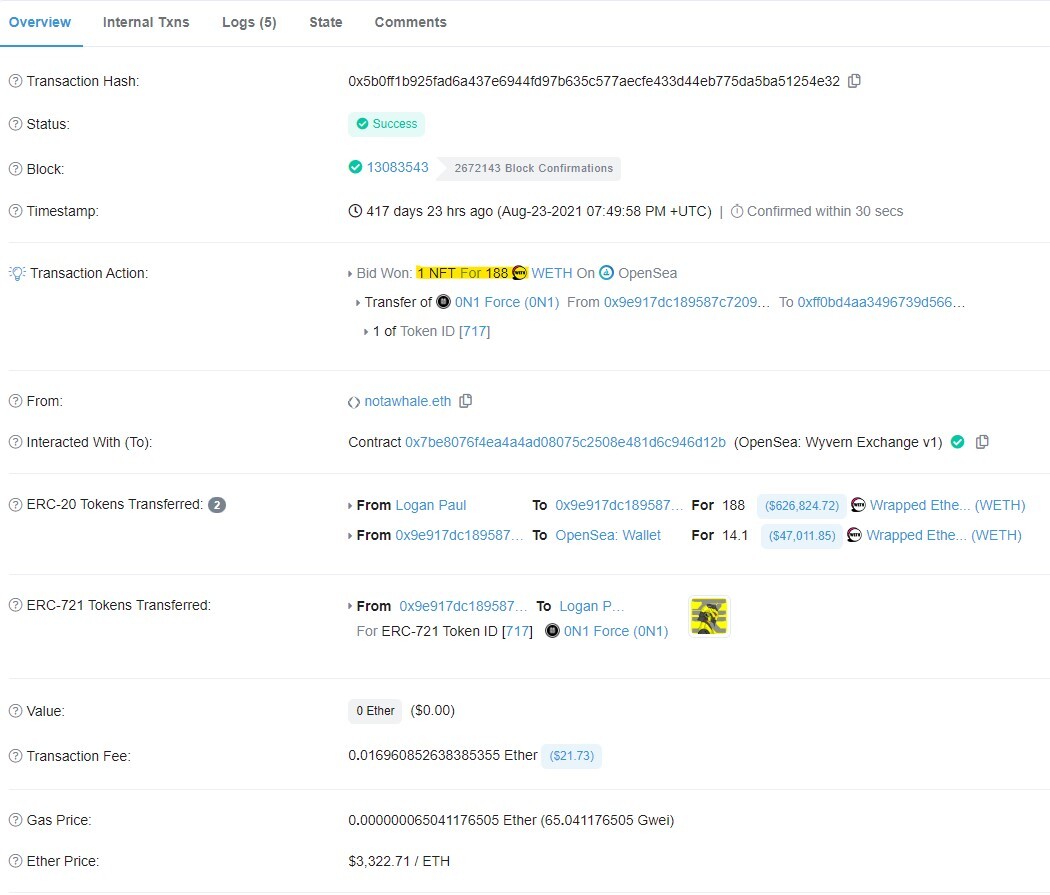This screenshot has height=895, width=1050.
Task: Open the OpenSea link in Transaction Action
Action: pyautogui.click(x=648, y=273)
